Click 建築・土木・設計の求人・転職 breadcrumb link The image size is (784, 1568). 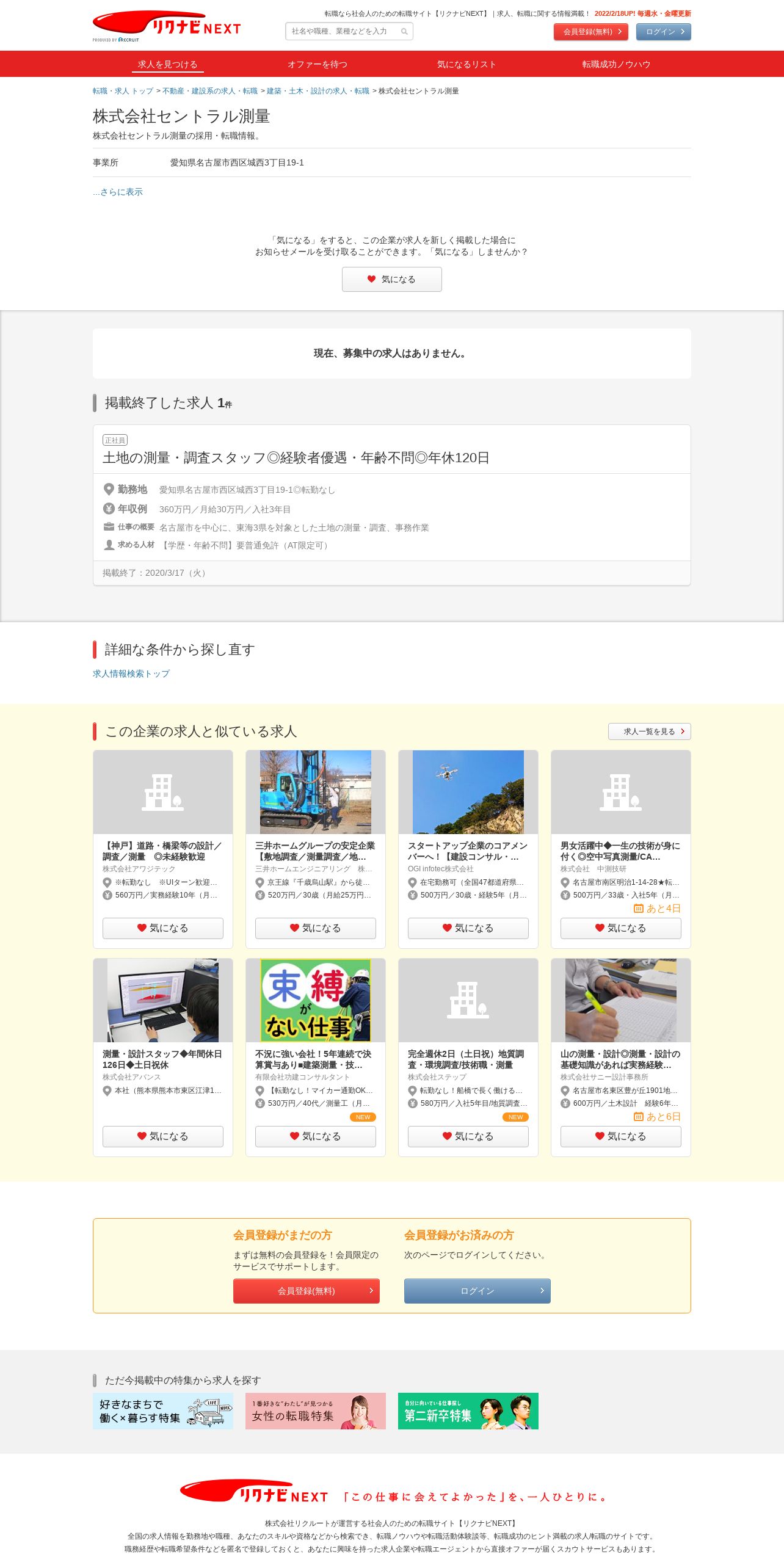click(318, 91)
